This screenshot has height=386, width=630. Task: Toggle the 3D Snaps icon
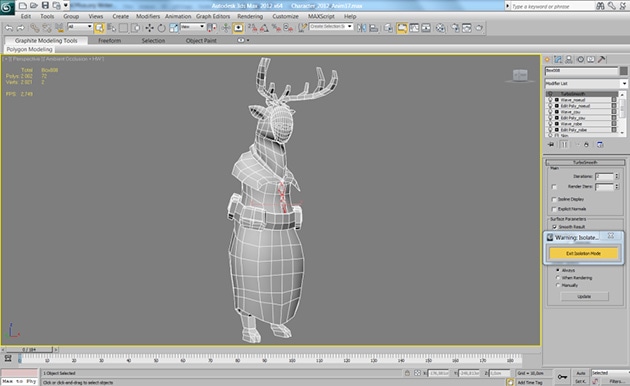tap(252, 28)
